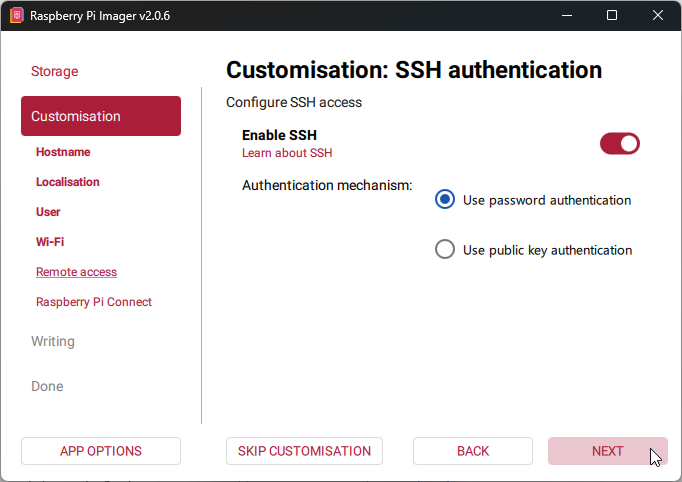Screen dimensions: 682x482
Task: Choose Use public key authentication
Action: [445, 250]
